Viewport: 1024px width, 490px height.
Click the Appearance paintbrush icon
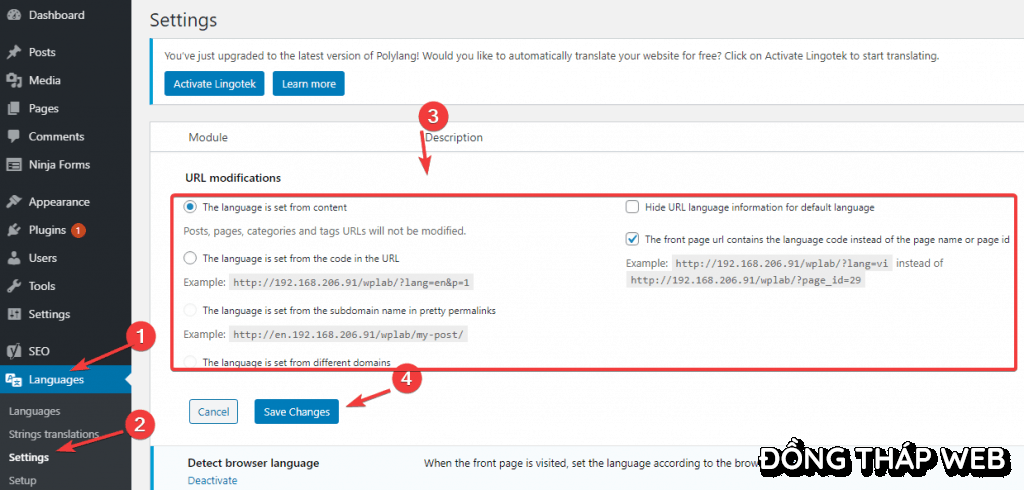coord(14,202)
